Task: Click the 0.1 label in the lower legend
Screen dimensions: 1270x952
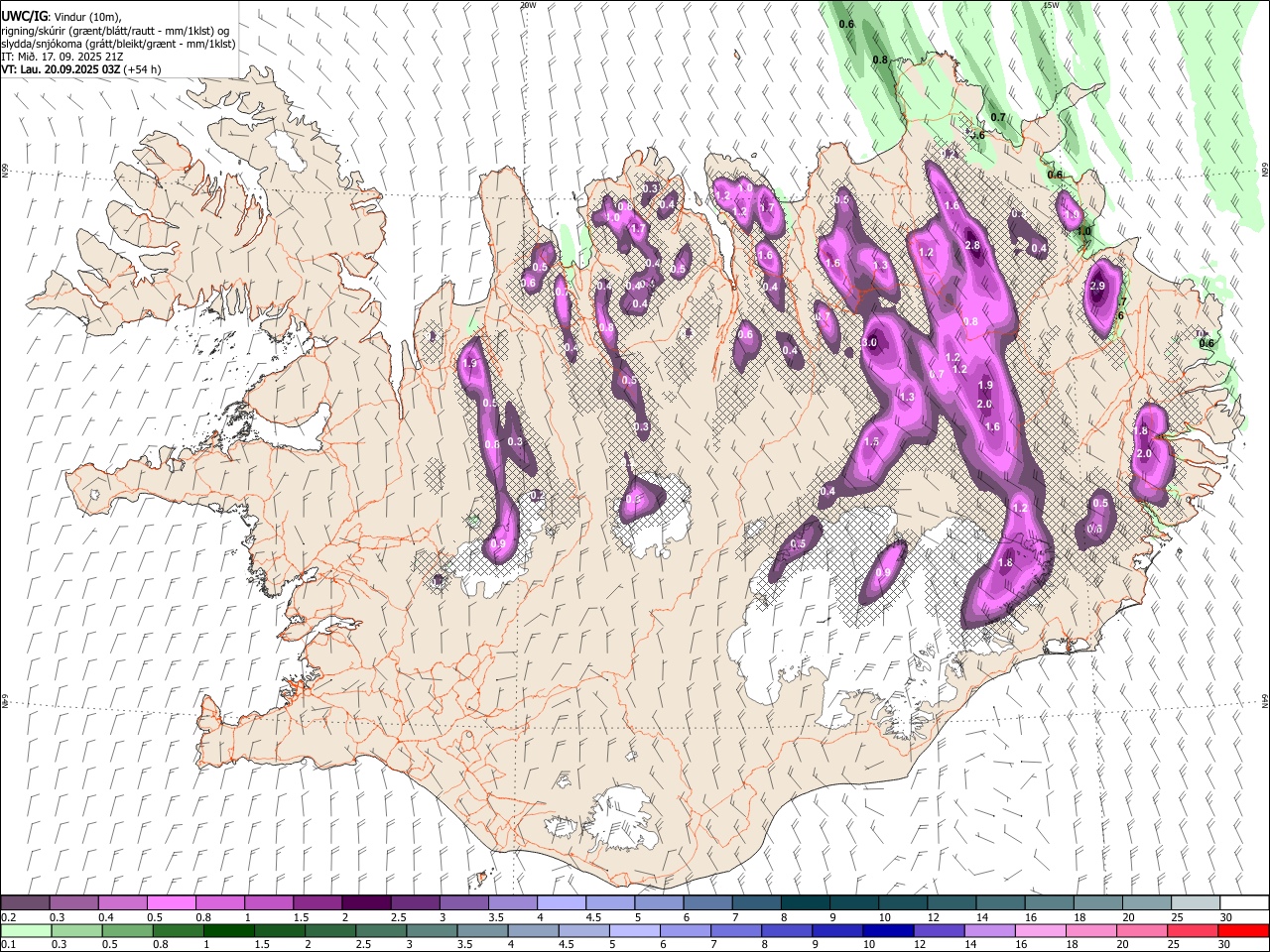Action: 7,945
